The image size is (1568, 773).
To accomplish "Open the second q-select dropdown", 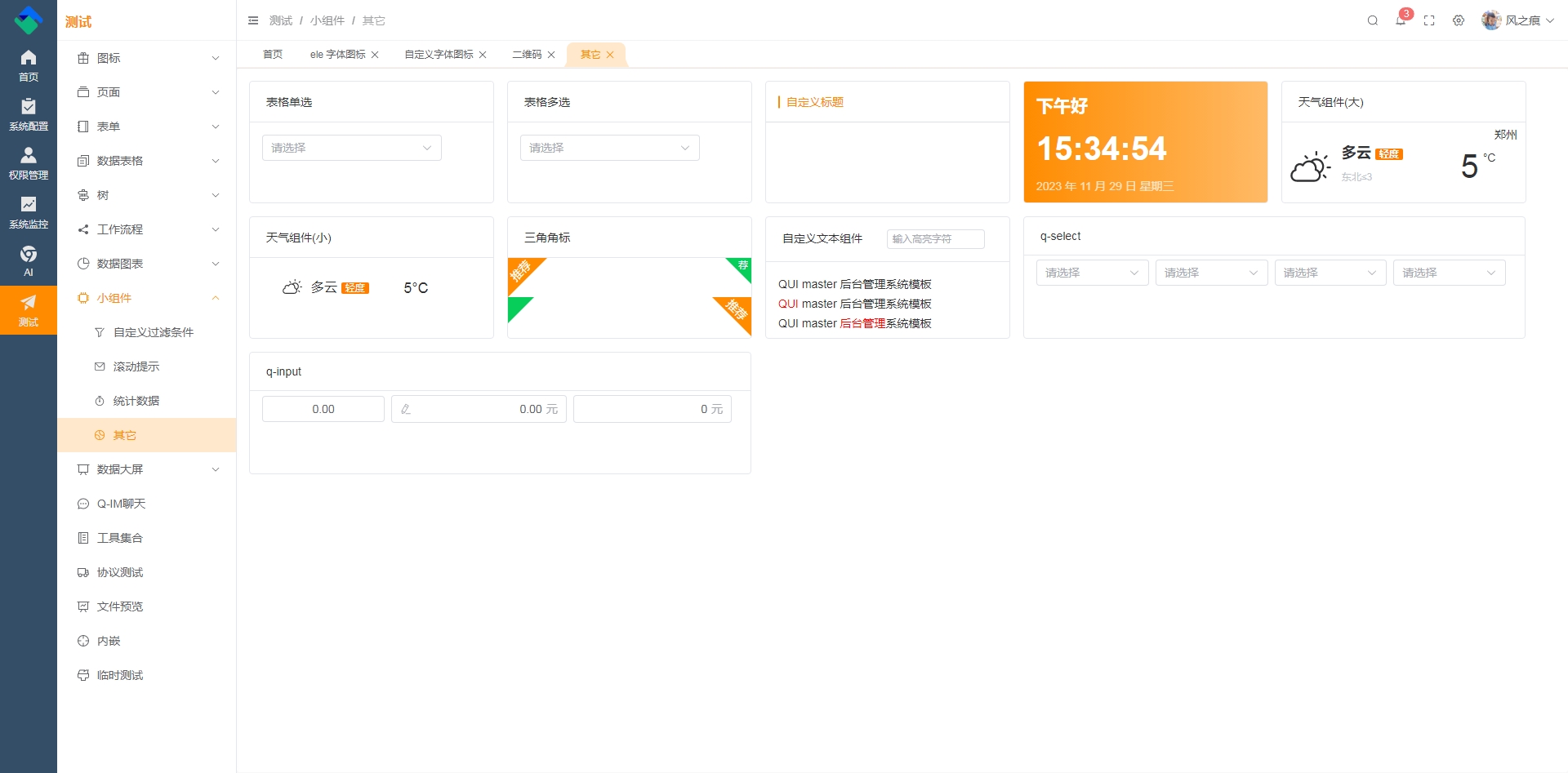I will (1212, 273).
